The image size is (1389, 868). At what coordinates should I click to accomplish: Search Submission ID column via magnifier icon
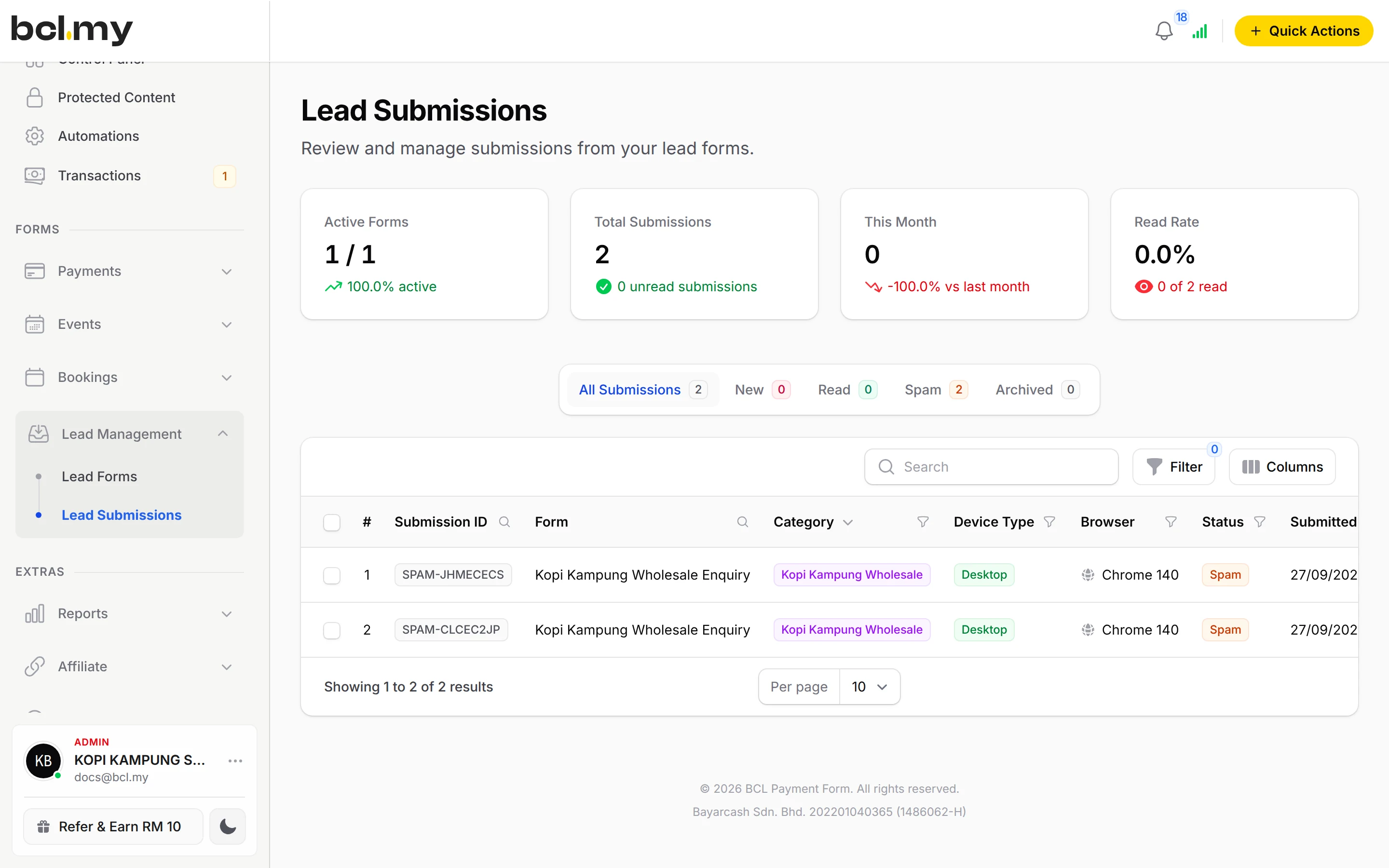504,522
